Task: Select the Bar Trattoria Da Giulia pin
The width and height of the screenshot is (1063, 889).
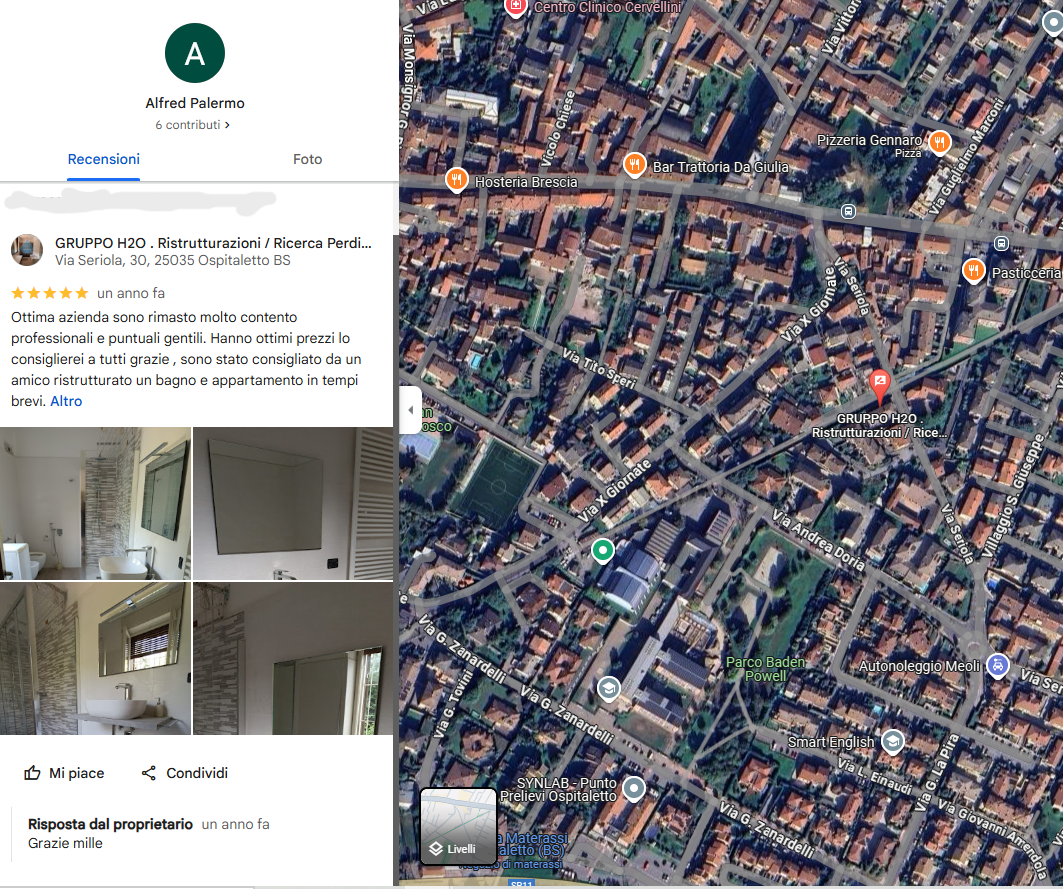Action: (x=635, y=165)
